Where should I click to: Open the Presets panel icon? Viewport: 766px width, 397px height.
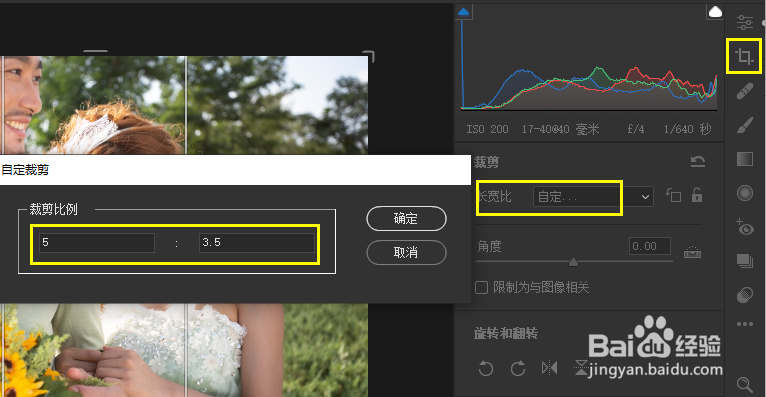coord(745,295)
